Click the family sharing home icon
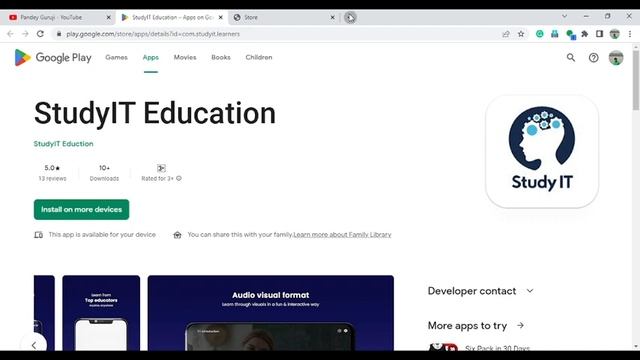 (x=177, y=235)
